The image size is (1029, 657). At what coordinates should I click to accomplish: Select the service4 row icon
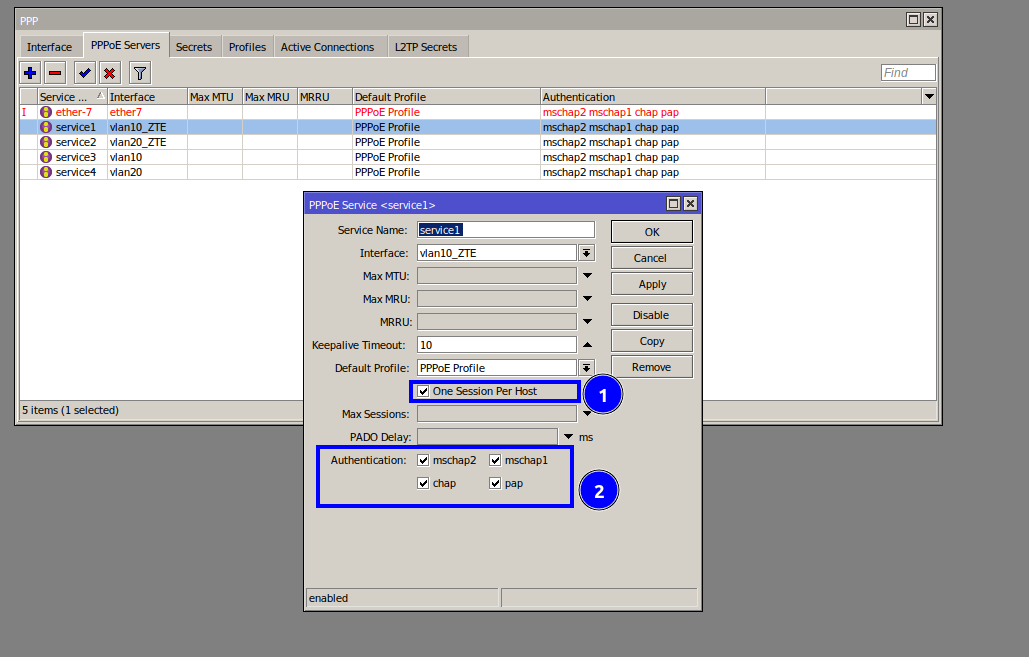click(x=46, y=172)
